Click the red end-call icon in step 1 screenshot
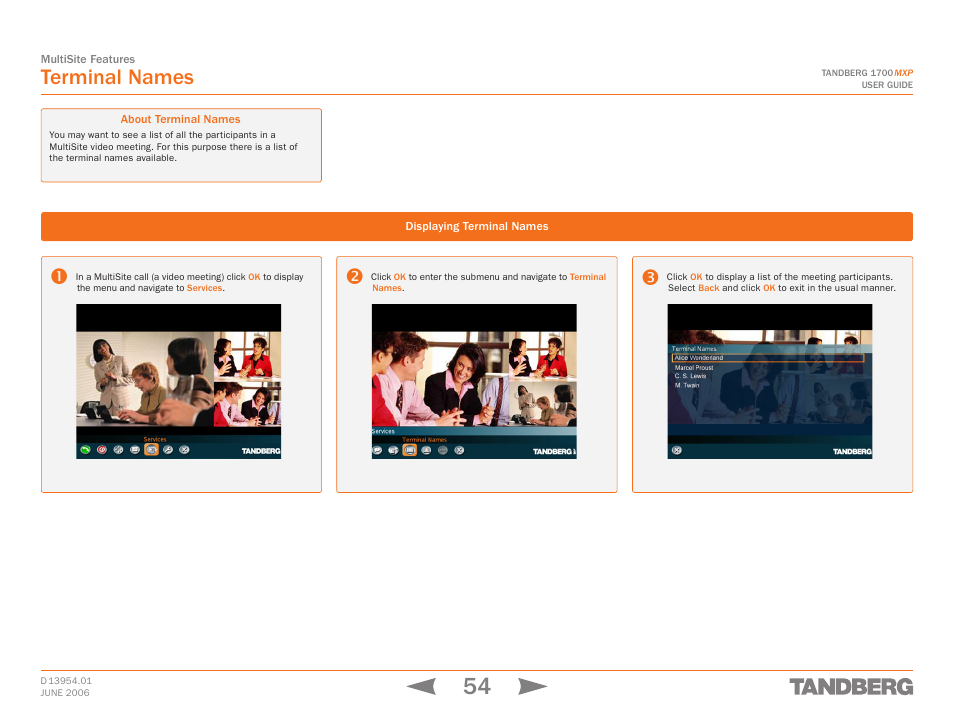Screen dimensions: 954x718 point(102,450)
